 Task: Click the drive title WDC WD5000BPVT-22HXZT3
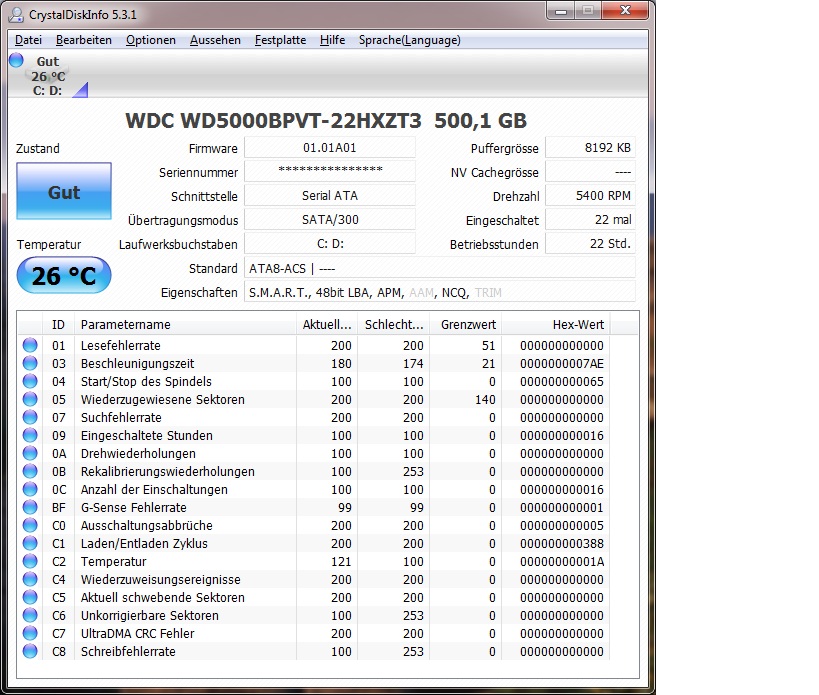(273, 121)
